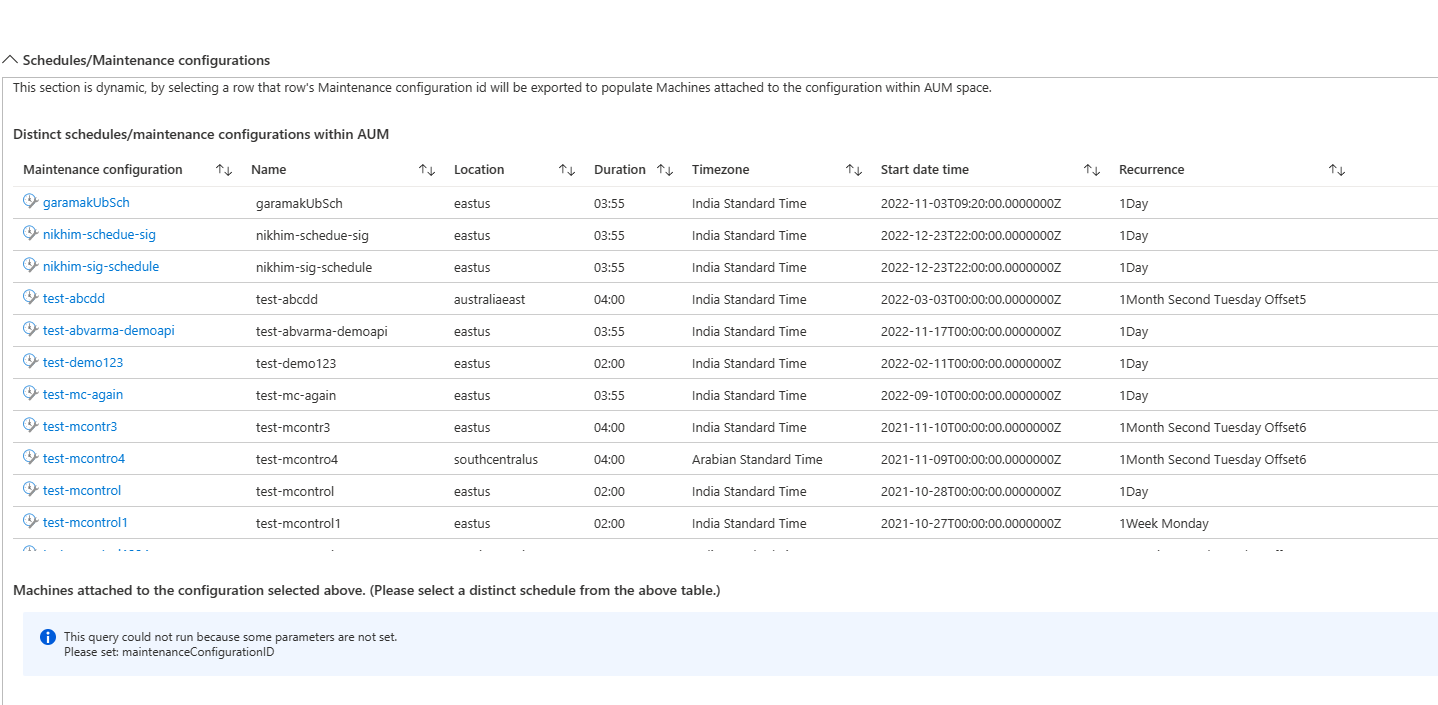
Task: Toggle sorting on the Timezone column
Action: click(x=853, y=169)
